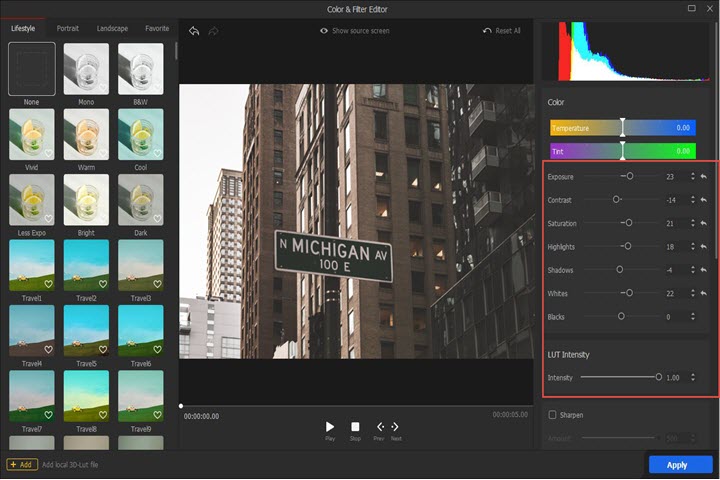Click the Temperature color slider
This screenshot has height=480, width=720.
coord(621,127)
